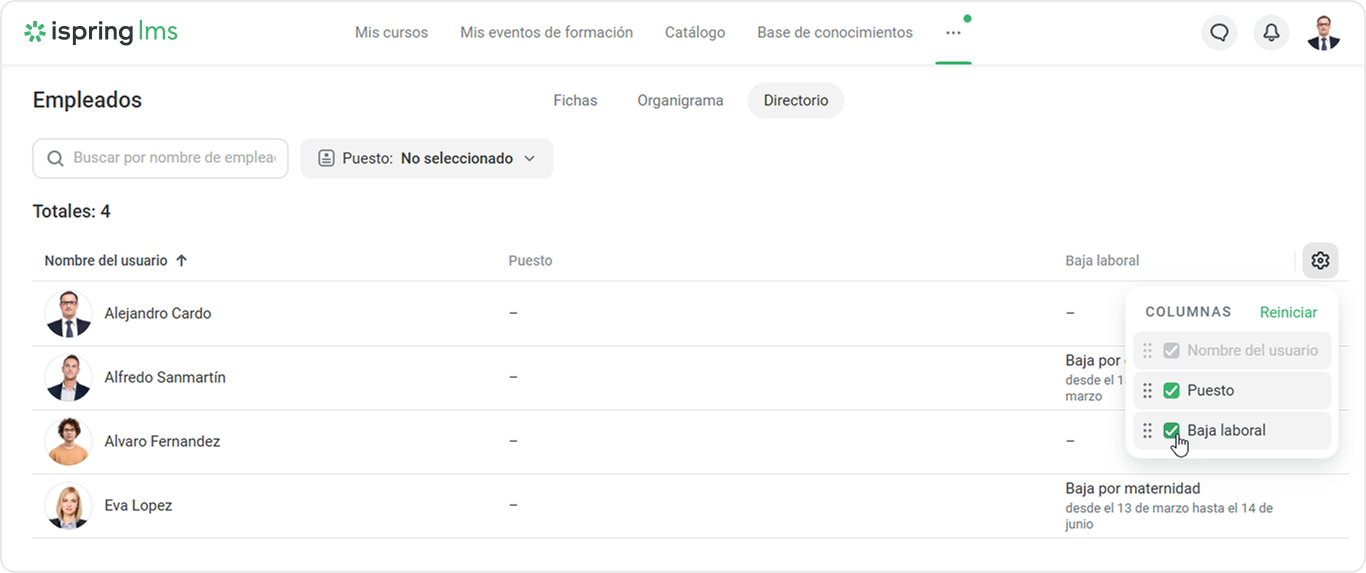Click the drag handle beside Puesto
The image size is (1366, 573).
coord(1148,391)
